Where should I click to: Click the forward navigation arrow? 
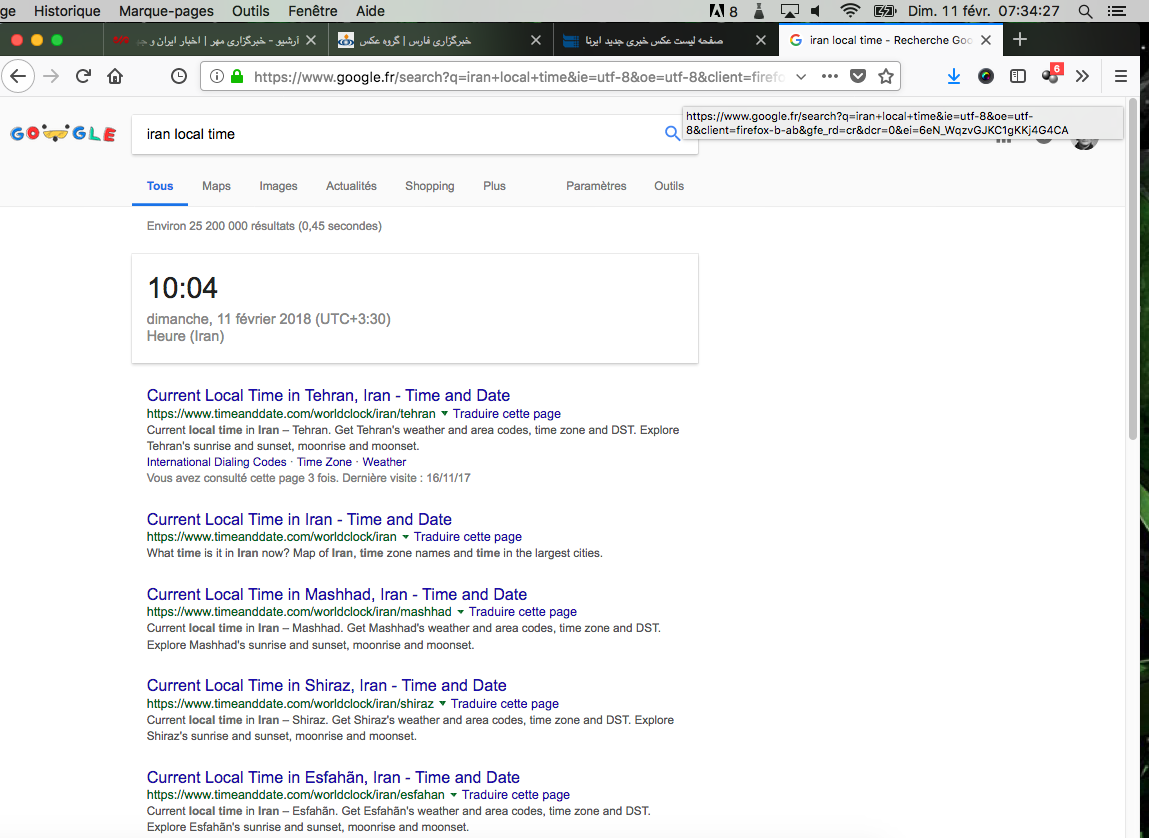[51, 76]
